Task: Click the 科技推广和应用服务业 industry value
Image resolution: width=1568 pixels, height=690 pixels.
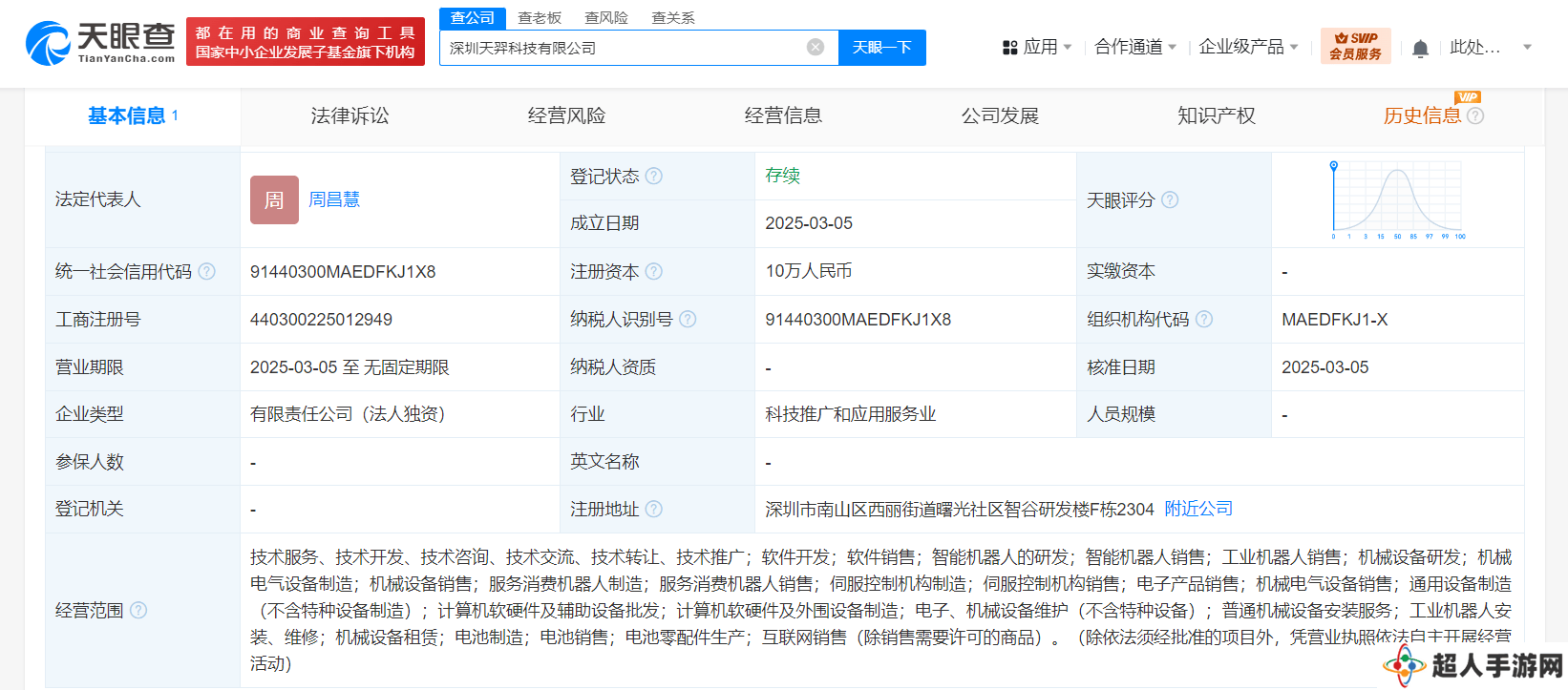Action: [x=851, y=414]
